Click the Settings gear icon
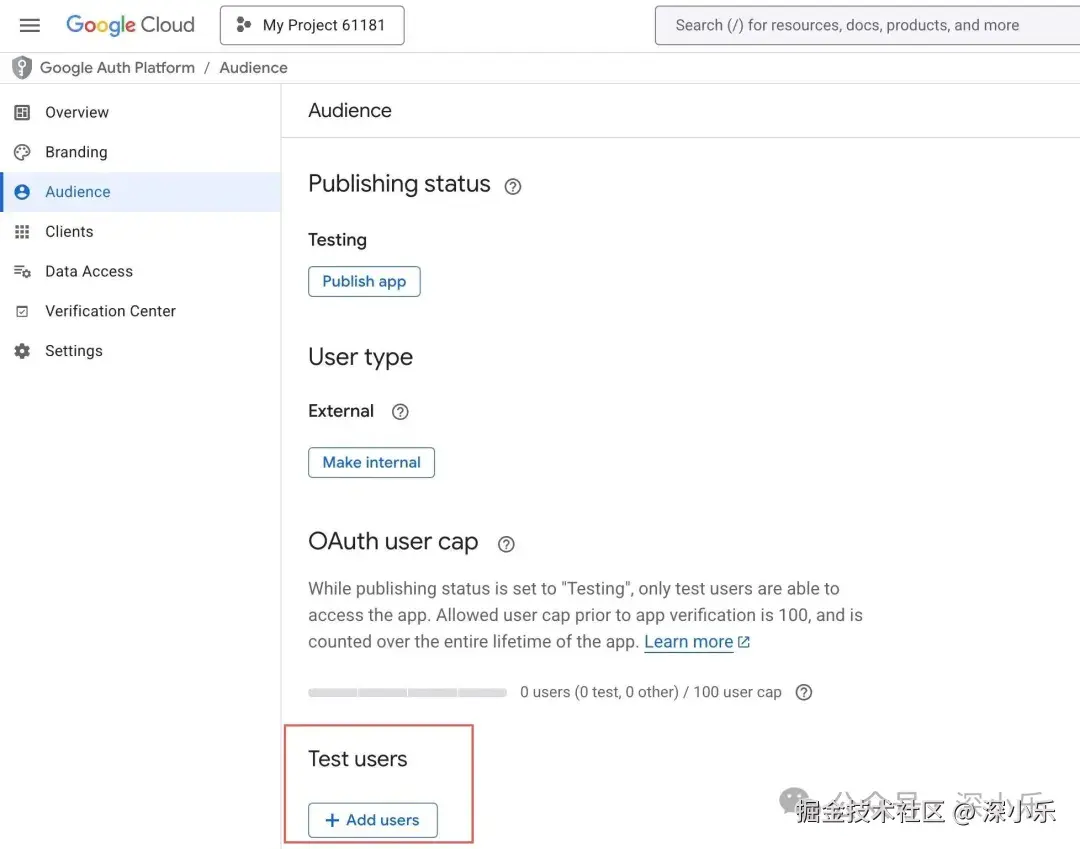 click(x=22, y=352)
